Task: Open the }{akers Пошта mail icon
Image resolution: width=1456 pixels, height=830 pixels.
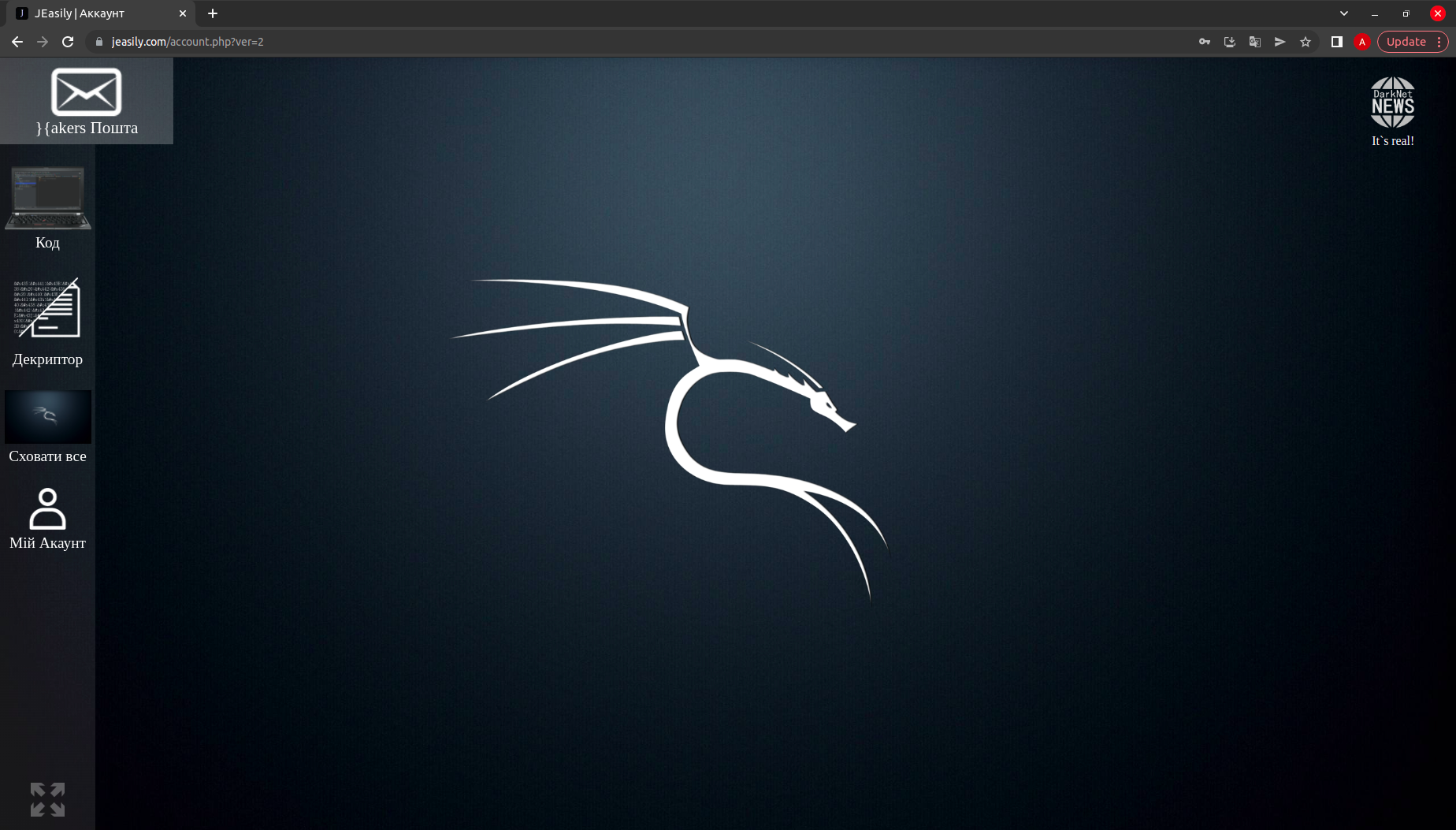Action: coord(87,93)
